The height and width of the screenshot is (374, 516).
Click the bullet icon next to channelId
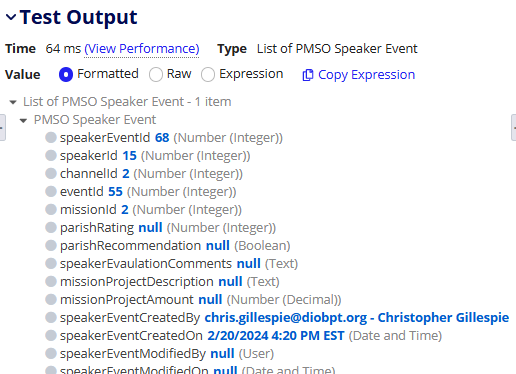point(51,173)
